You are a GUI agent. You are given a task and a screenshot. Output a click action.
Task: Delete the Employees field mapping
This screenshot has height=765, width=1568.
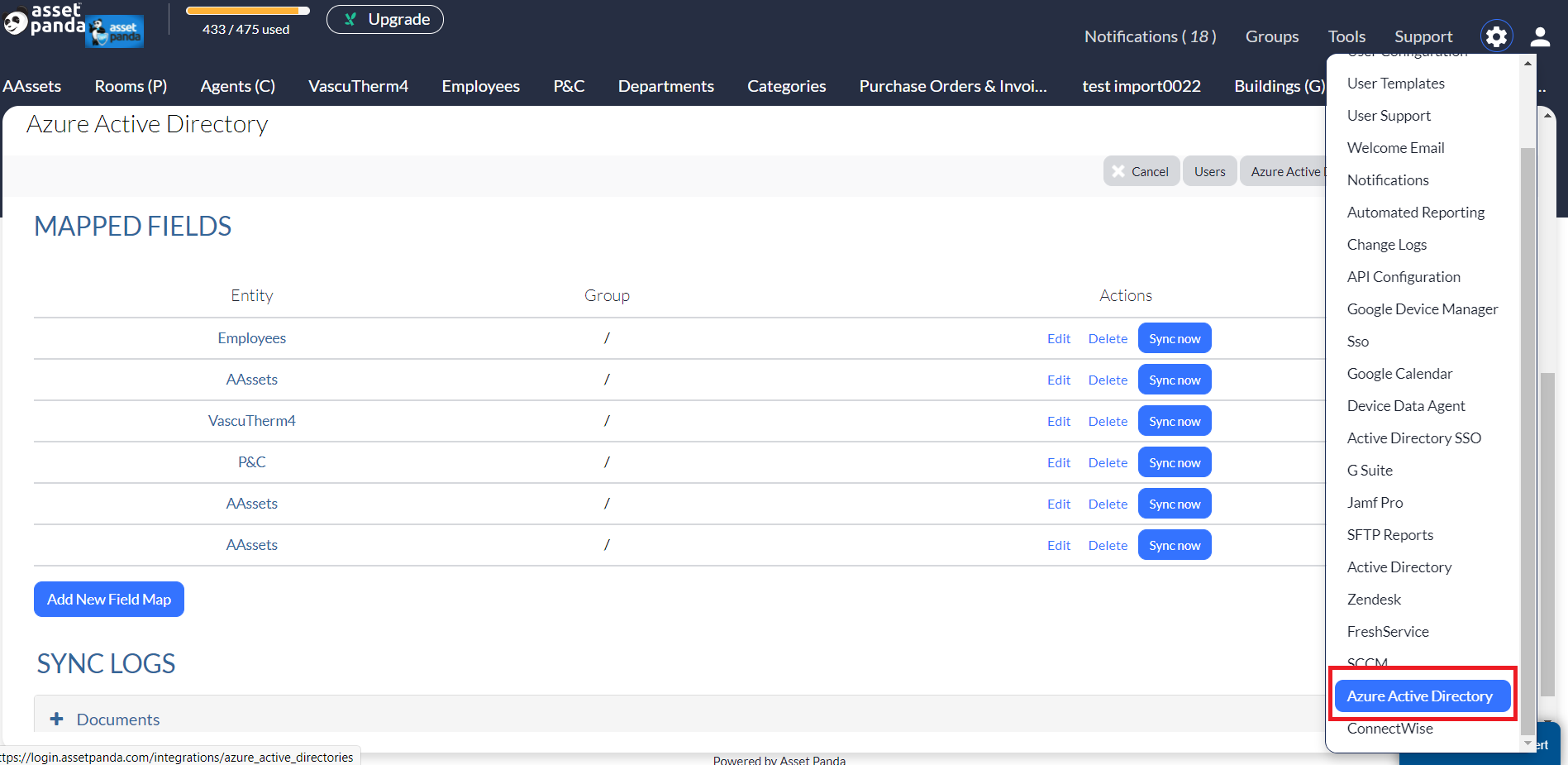[x=1108, y=338]
